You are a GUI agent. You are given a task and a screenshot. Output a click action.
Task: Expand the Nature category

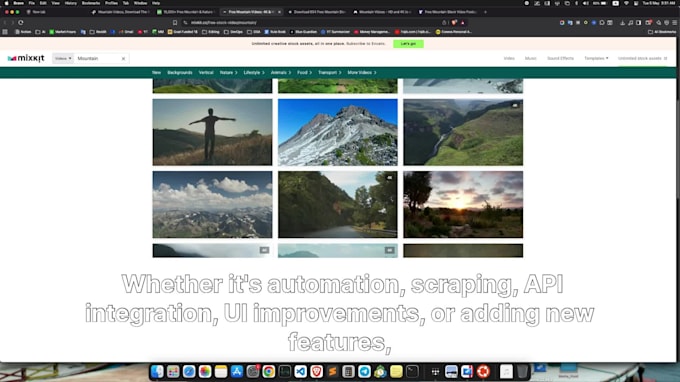point(229,72)
